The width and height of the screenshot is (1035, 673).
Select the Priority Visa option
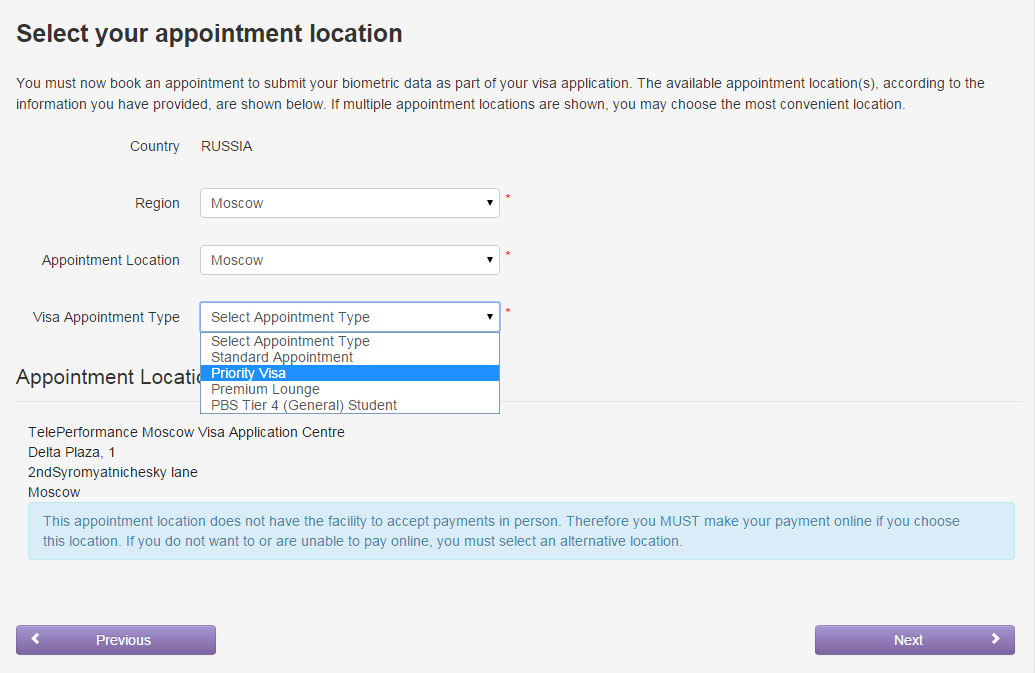click(350, 373)
